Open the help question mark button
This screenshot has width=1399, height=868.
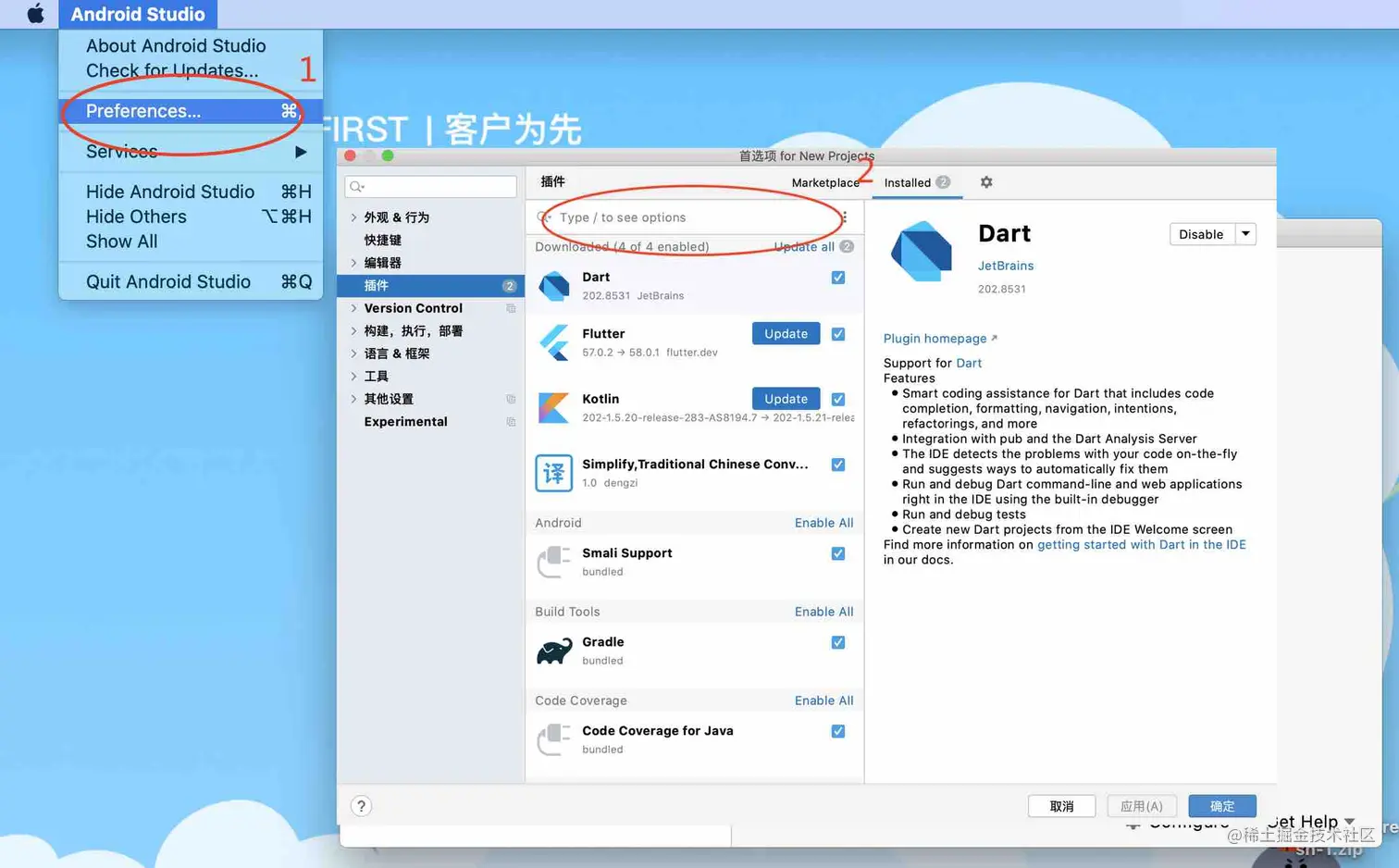362,806
